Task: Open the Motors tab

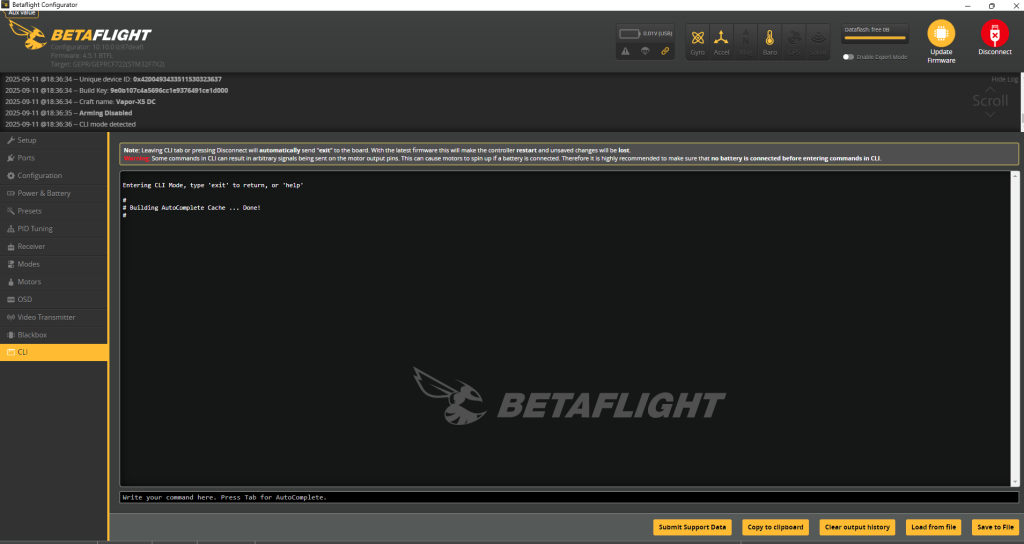Action: pyautogui.click(x=54, y=281)
